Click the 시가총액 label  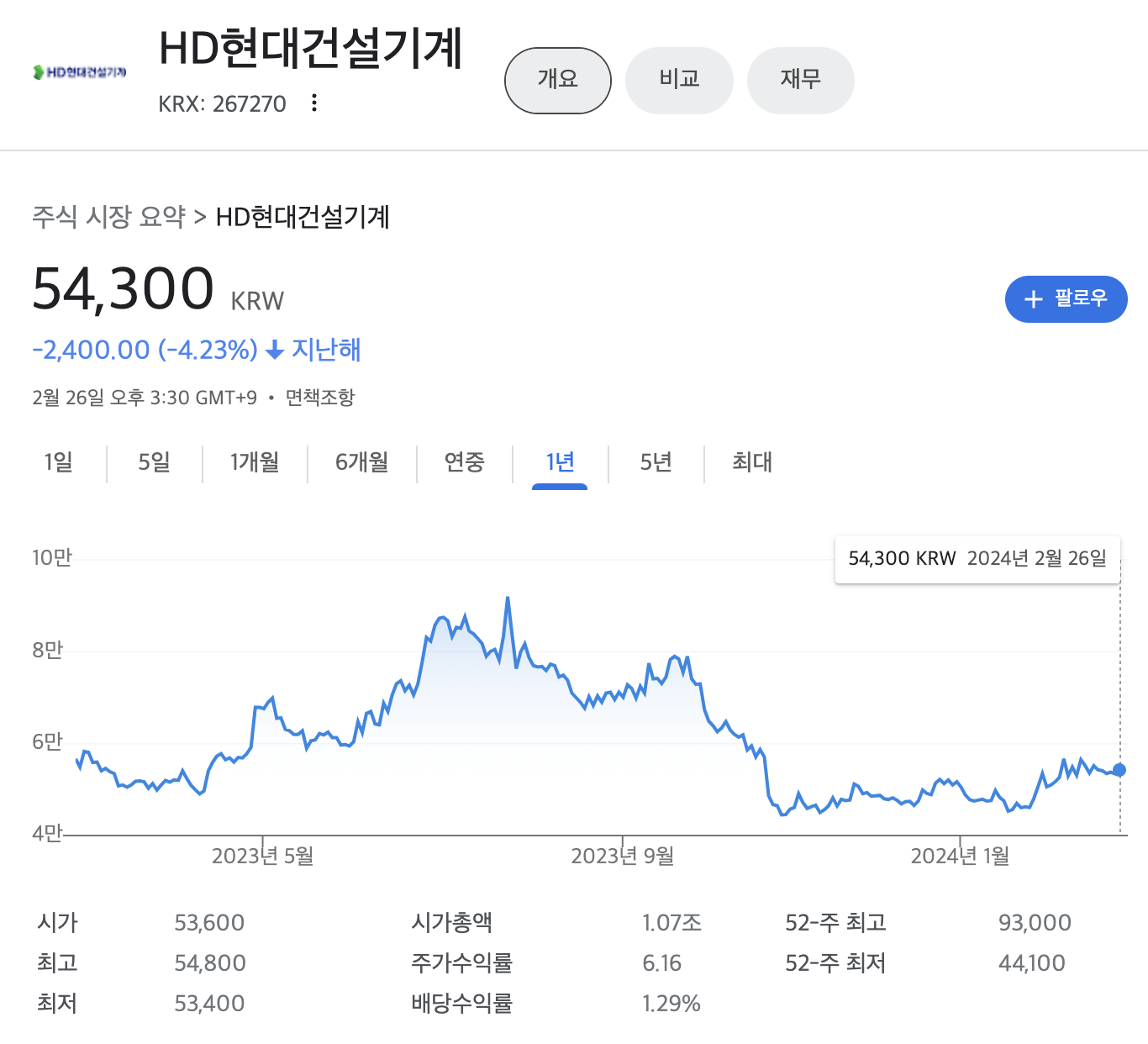pyautogui.click(x=452, y=923)
